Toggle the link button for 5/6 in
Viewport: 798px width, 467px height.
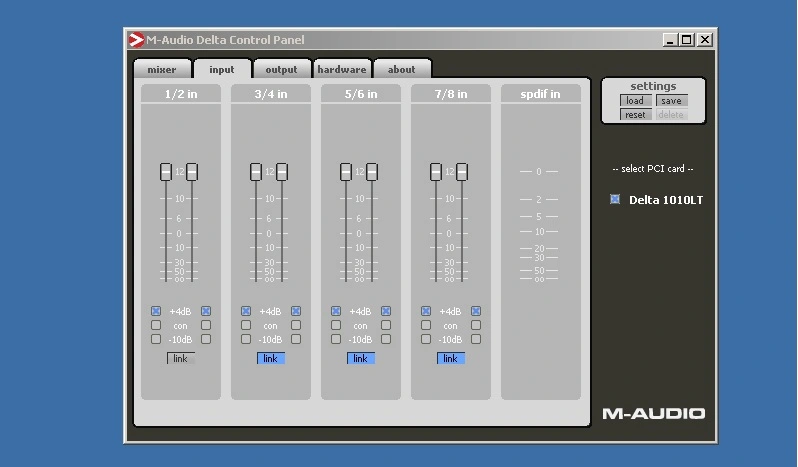360,358
